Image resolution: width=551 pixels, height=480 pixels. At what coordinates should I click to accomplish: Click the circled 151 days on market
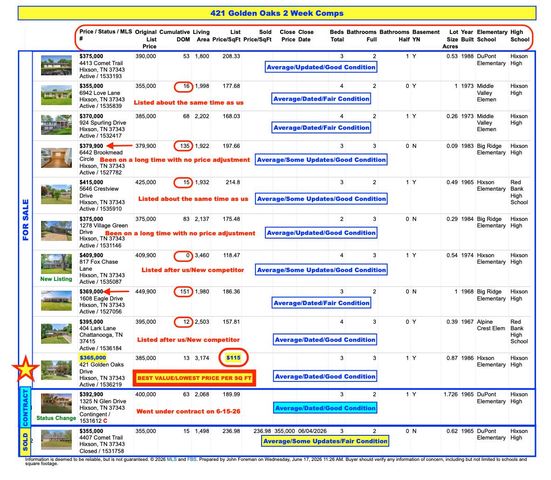coord(183,292)
